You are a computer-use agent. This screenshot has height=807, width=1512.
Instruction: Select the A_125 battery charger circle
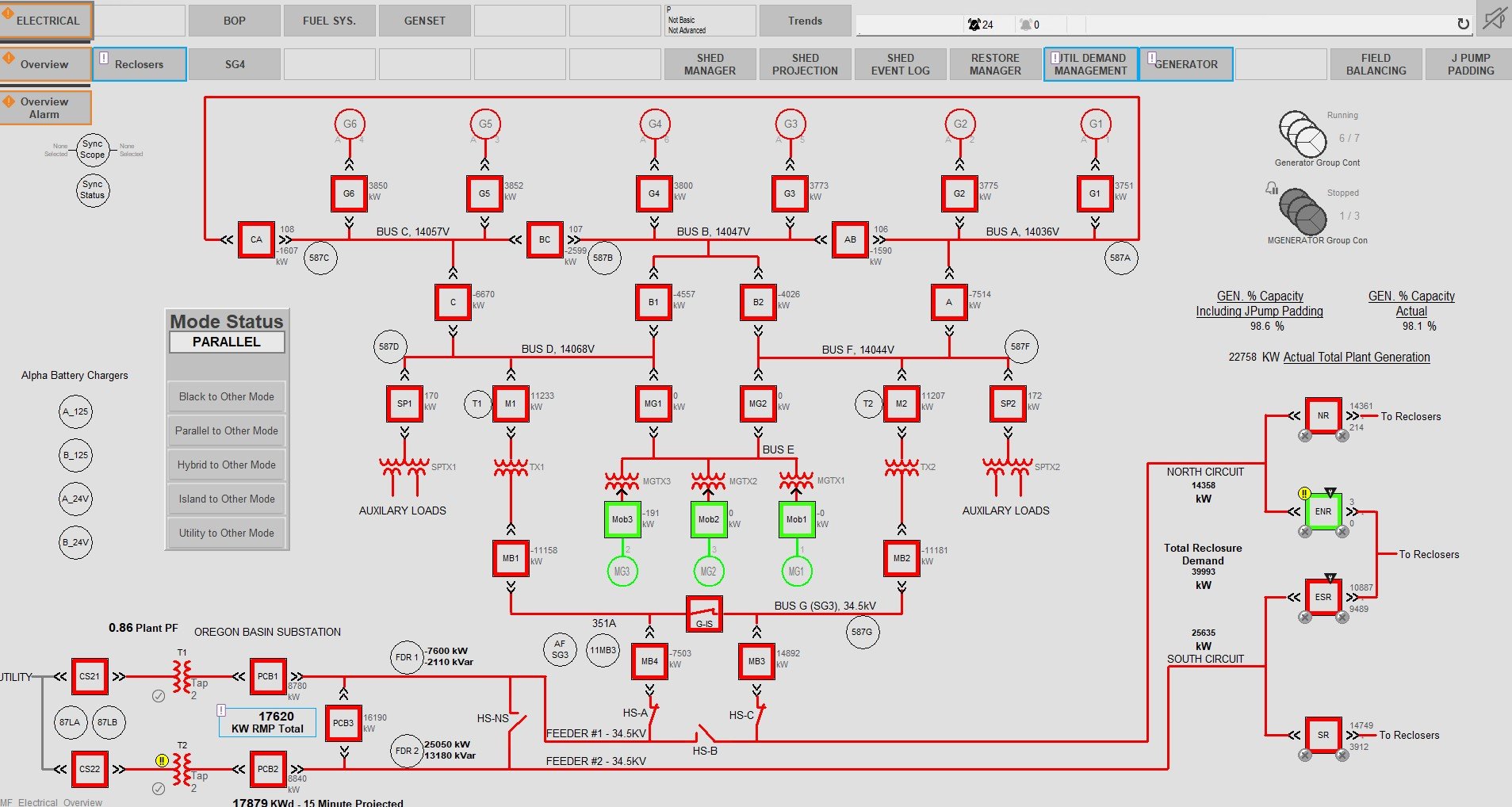click(x=76, y=411)
